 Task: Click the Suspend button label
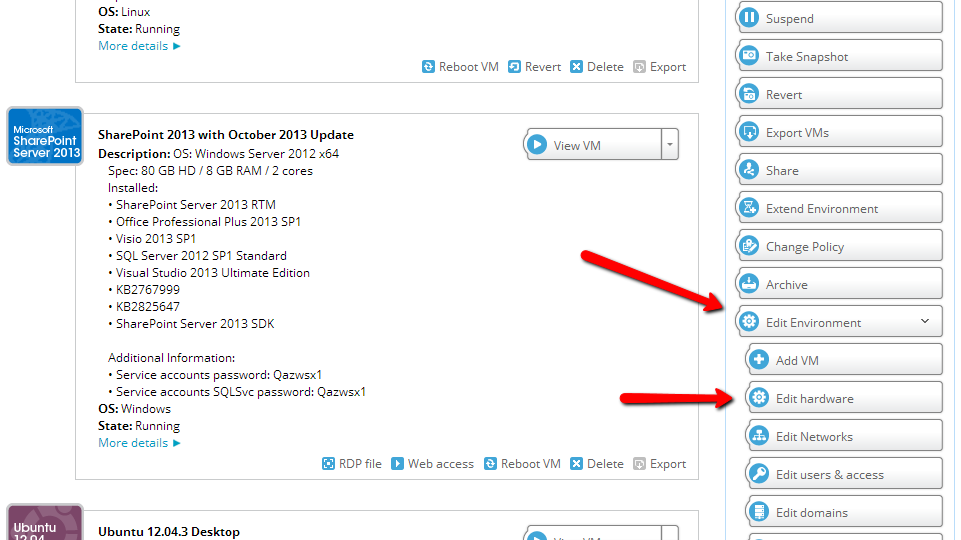click(789, 19)
